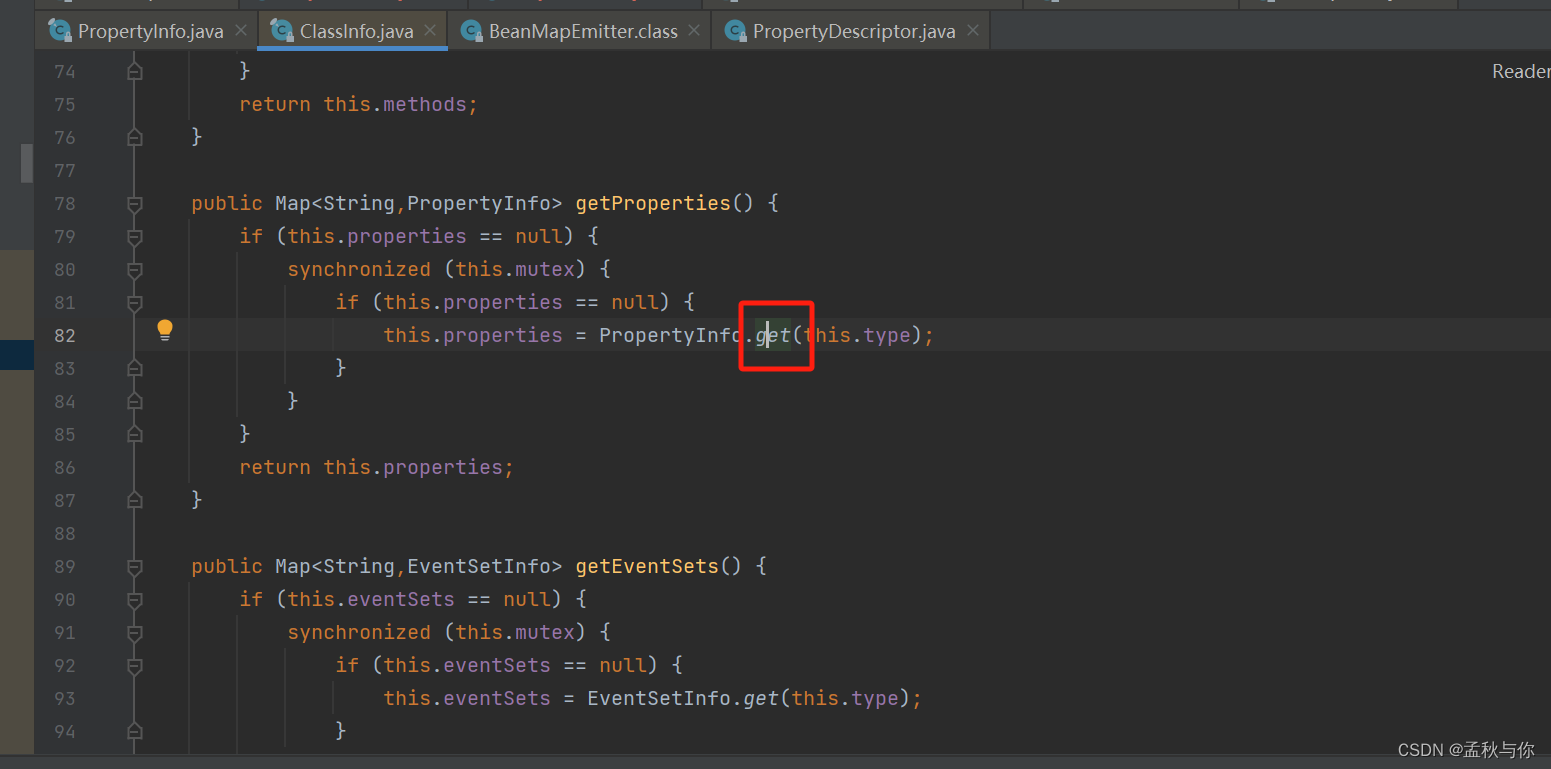Click 'EventSetInfo' class reference on line 93
1551x769 pixels.
coord(659,698)
